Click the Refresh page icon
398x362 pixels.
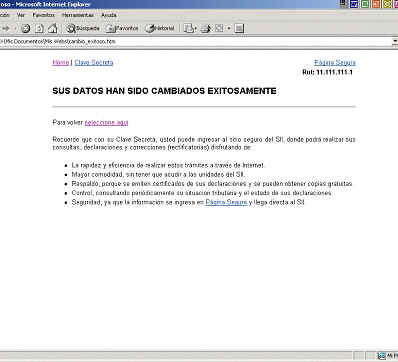39,29
